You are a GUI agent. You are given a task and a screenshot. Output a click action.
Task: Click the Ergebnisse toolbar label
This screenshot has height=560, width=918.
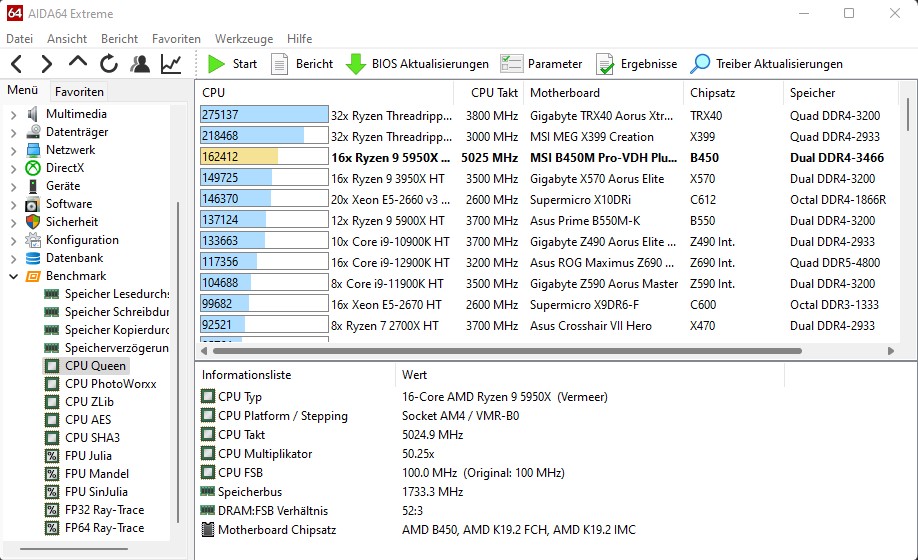649,64
